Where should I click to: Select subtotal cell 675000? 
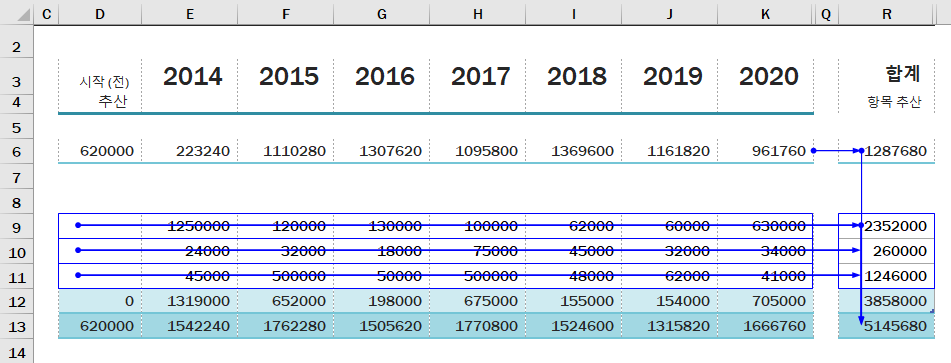pyautogui.click(x=478, y=301)
